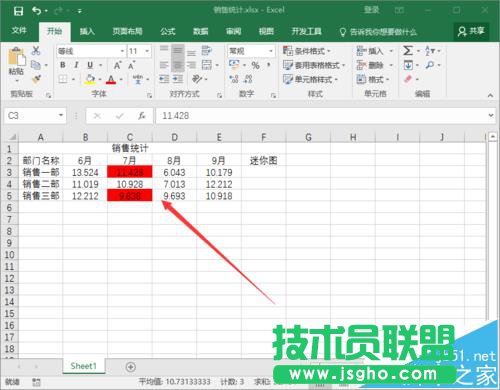Open the font name dropdown

tap(122, 51)
